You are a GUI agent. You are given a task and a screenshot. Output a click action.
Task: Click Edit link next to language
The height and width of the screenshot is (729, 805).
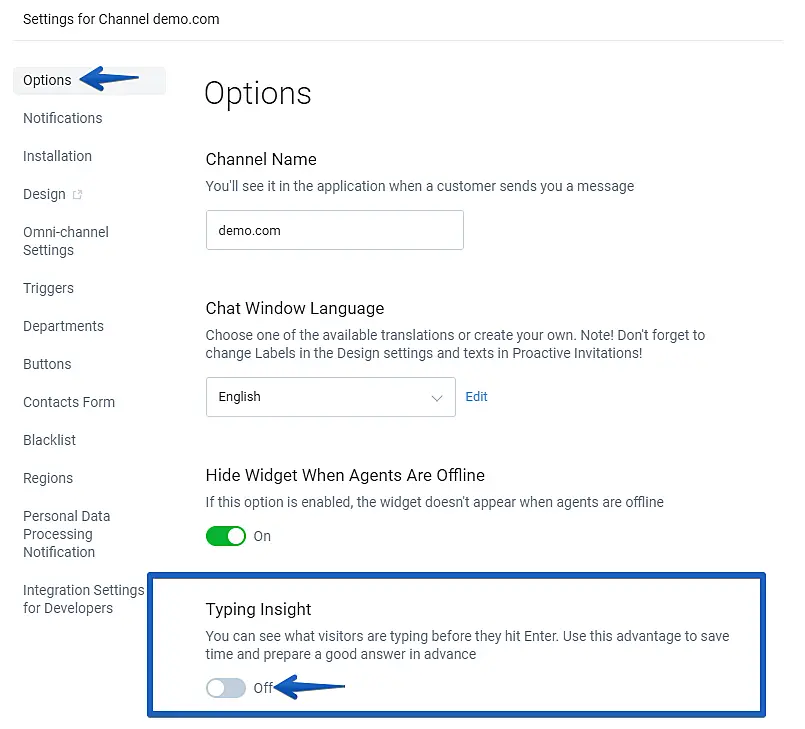[x=477, y=397]
